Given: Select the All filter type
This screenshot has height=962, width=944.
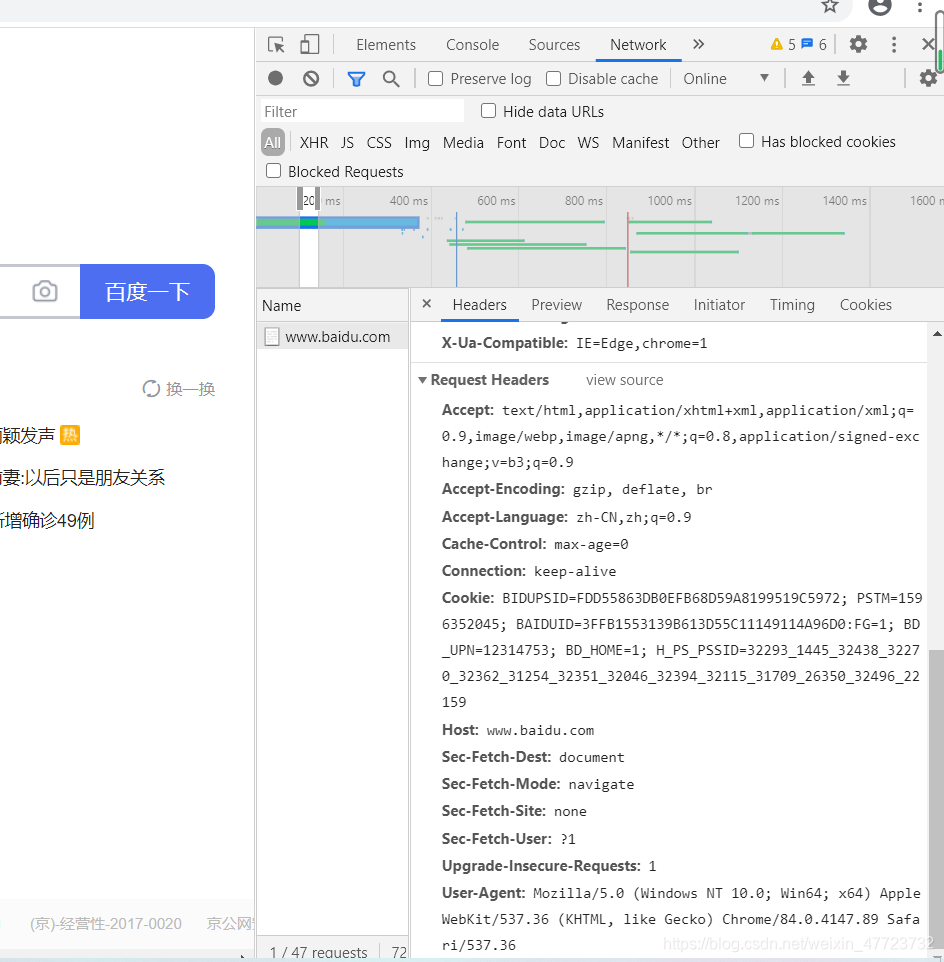Looking at the screenshot, I should tap(272, 142).
